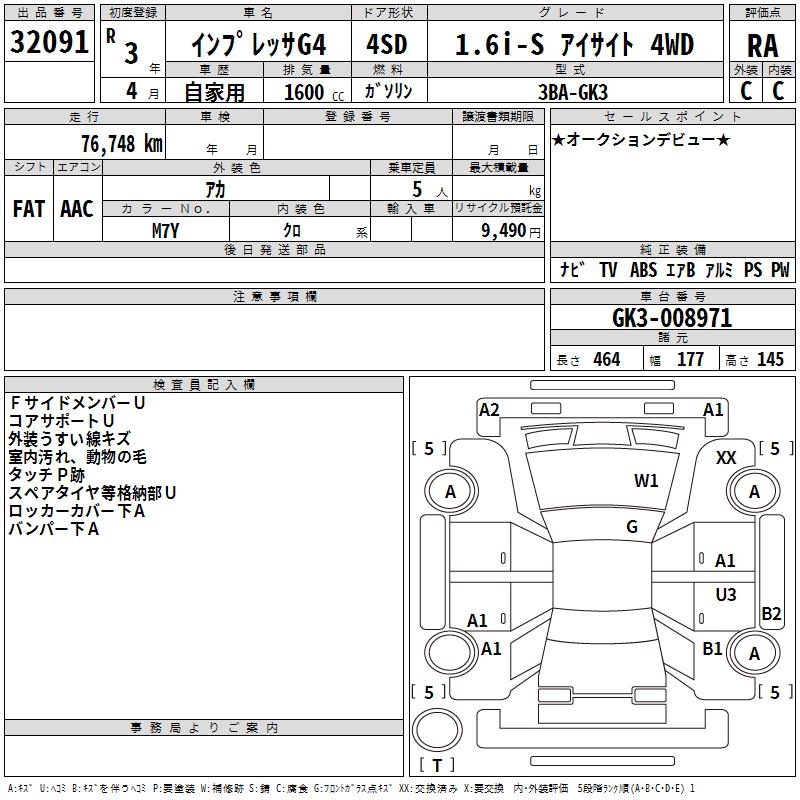
Task: Click the lot number 32091
Action: [x=49, y=42]
